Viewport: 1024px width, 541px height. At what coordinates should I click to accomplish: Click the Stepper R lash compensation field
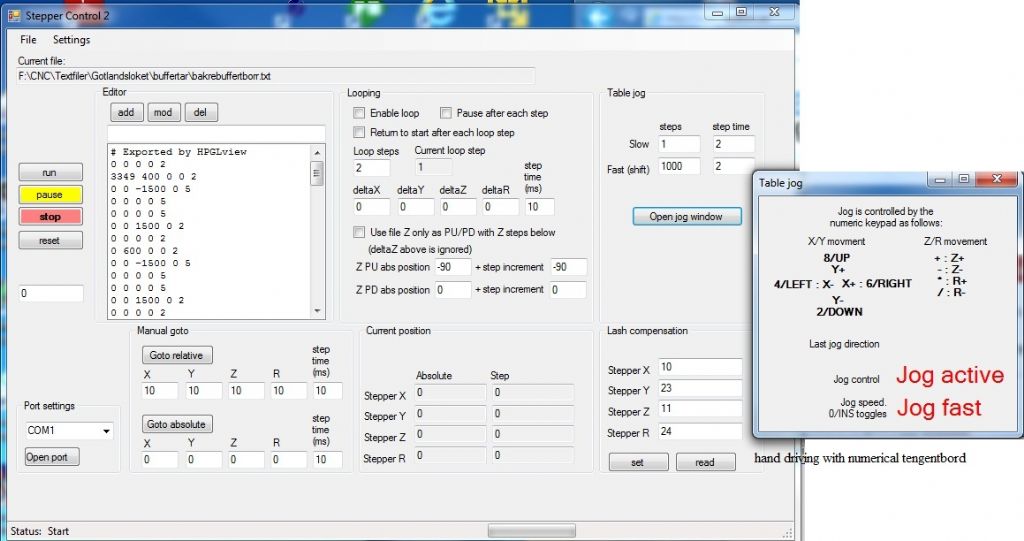(700, 431)
